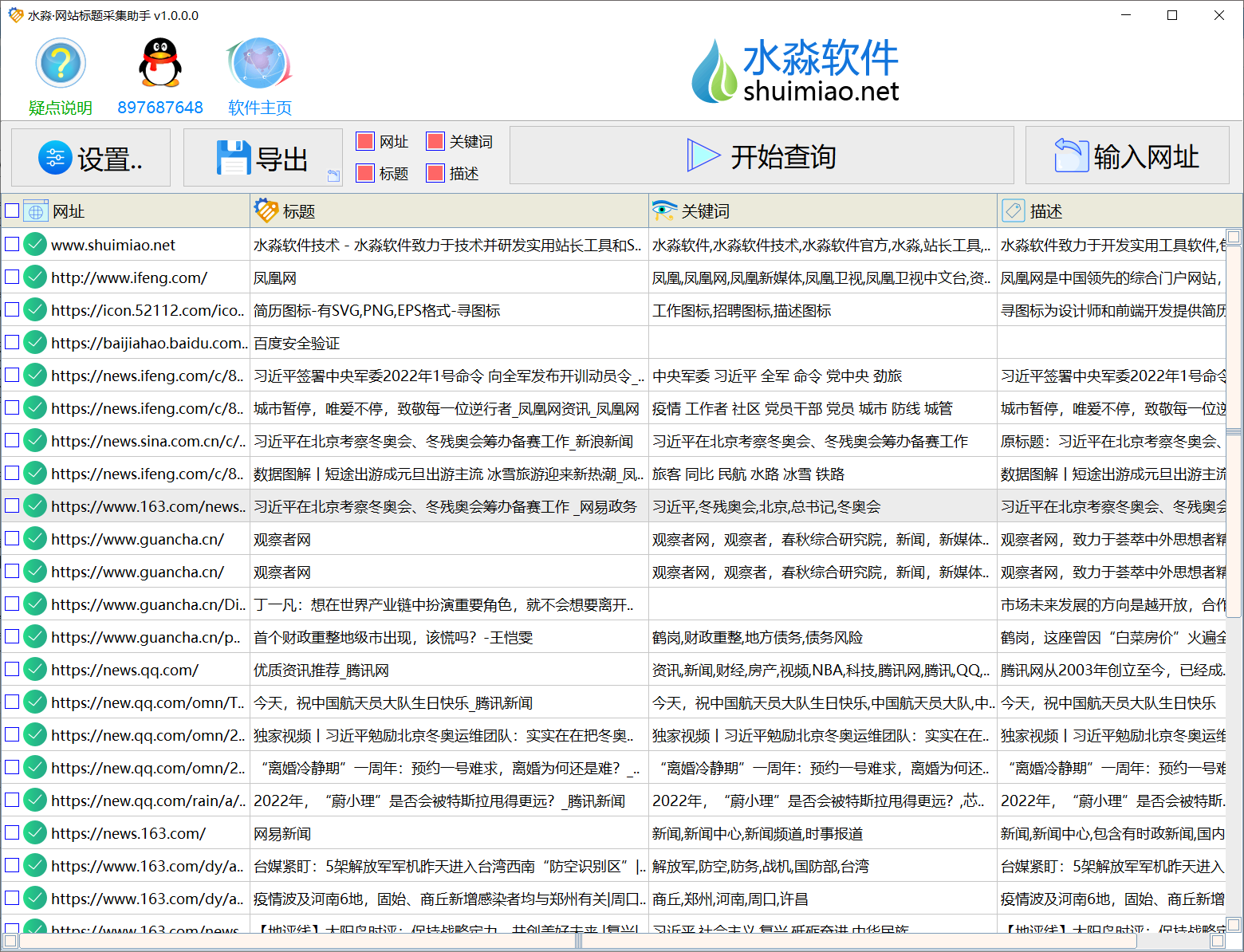
Task: Check the icon.52112.com row checkbox
Action: point(12,309)
